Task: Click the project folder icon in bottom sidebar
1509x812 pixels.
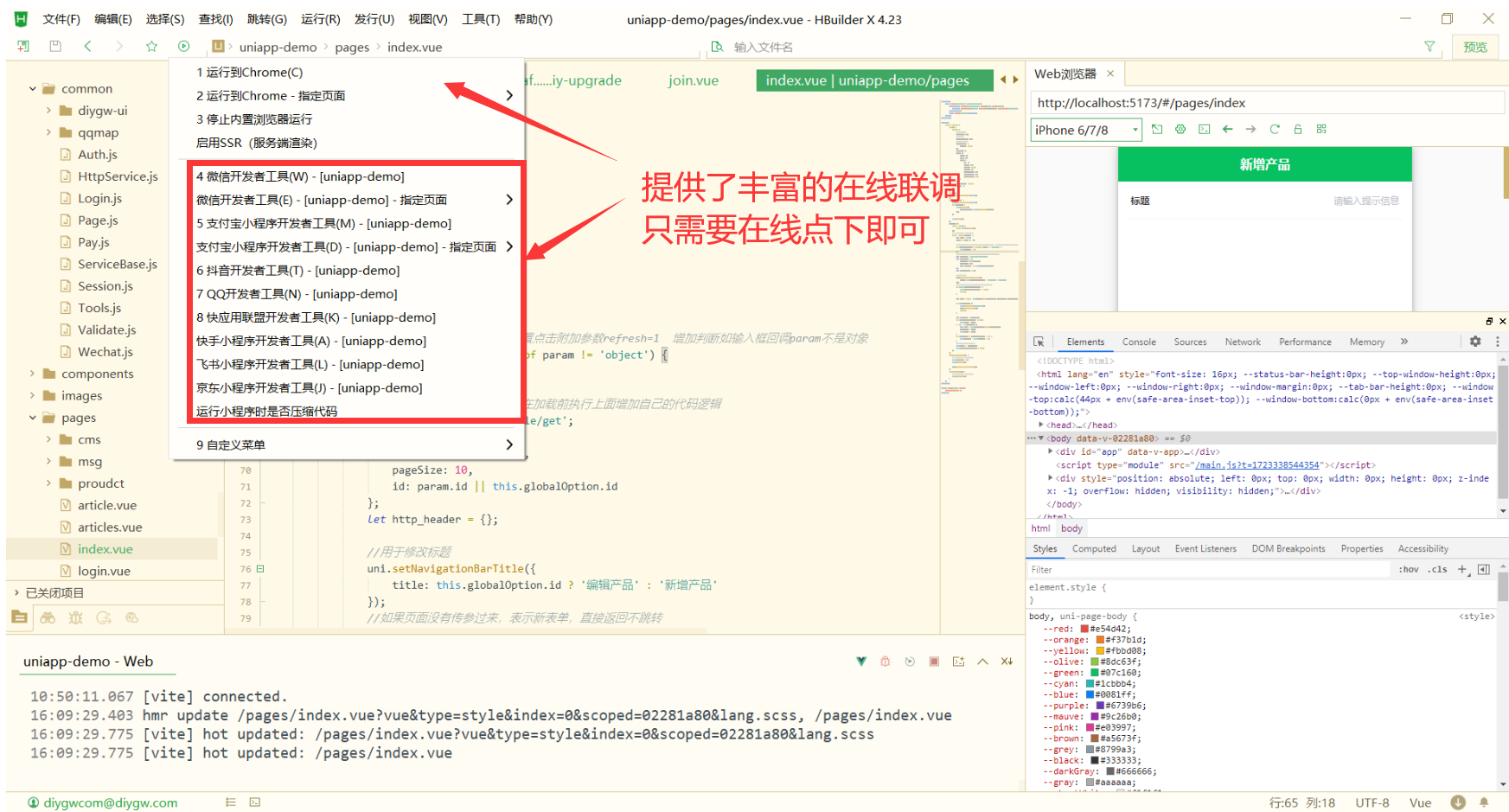Action: coord(19,617)
